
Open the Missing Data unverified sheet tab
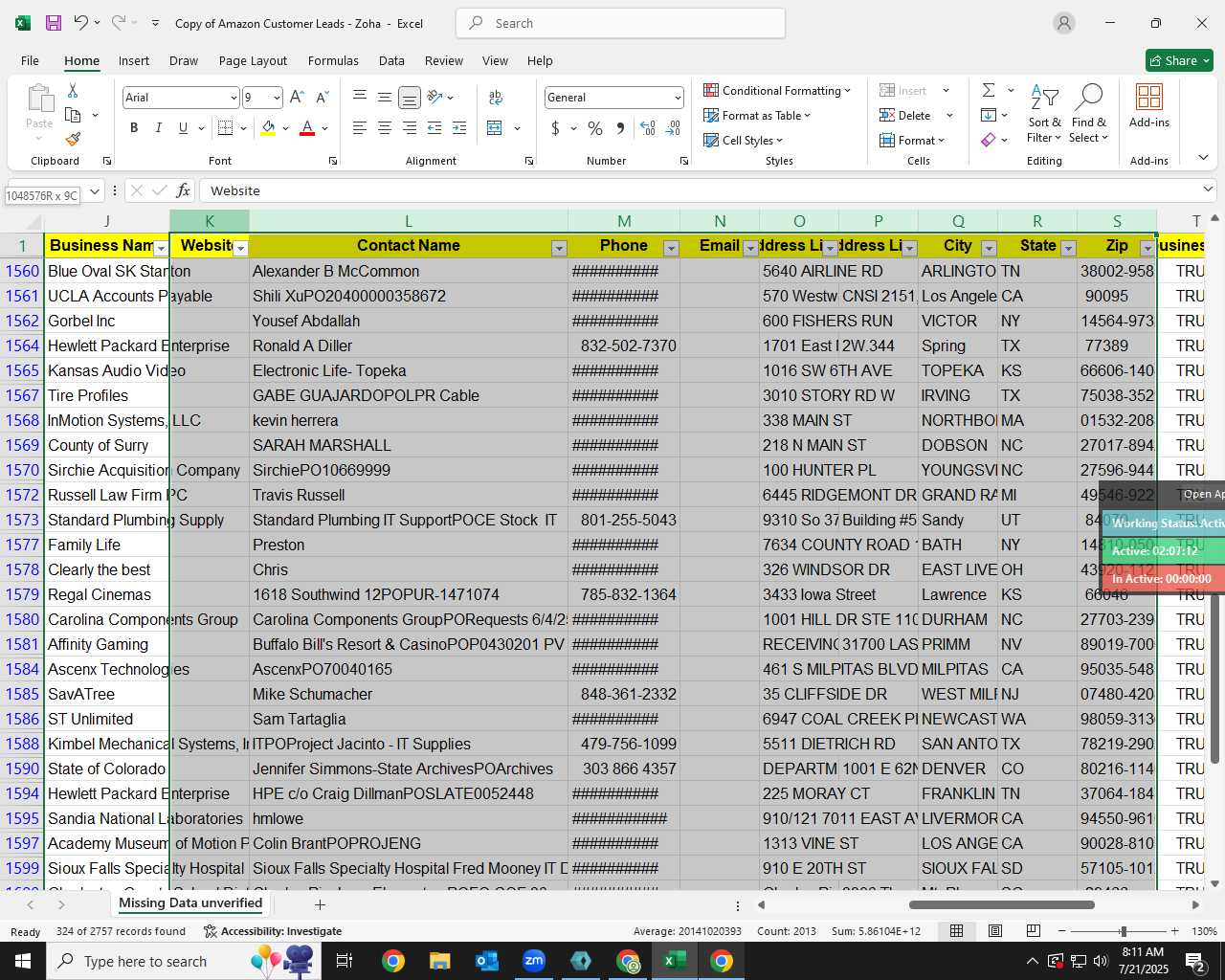[x=190, y=903]
